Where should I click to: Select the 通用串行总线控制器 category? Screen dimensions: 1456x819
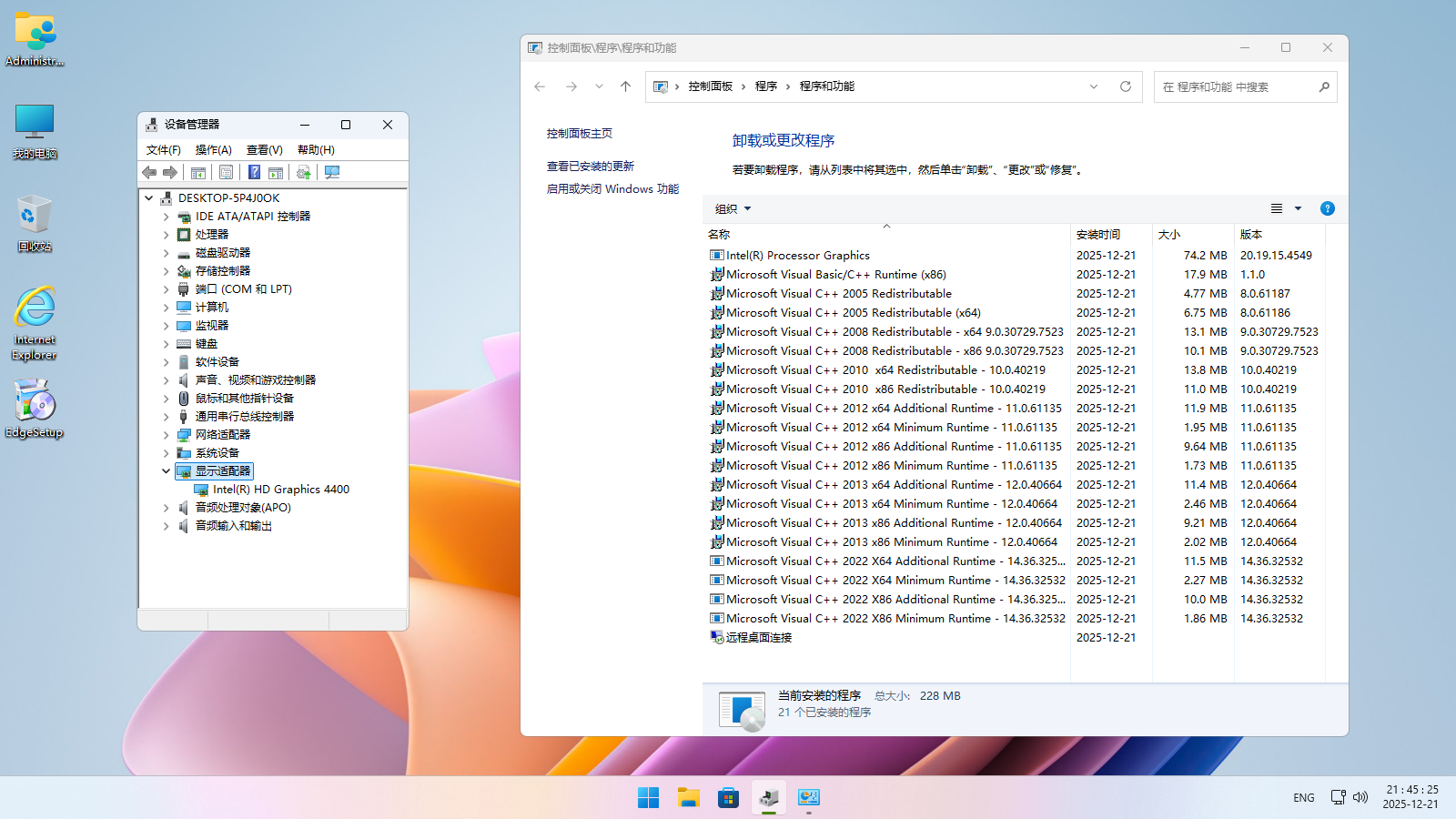(245, 417)
